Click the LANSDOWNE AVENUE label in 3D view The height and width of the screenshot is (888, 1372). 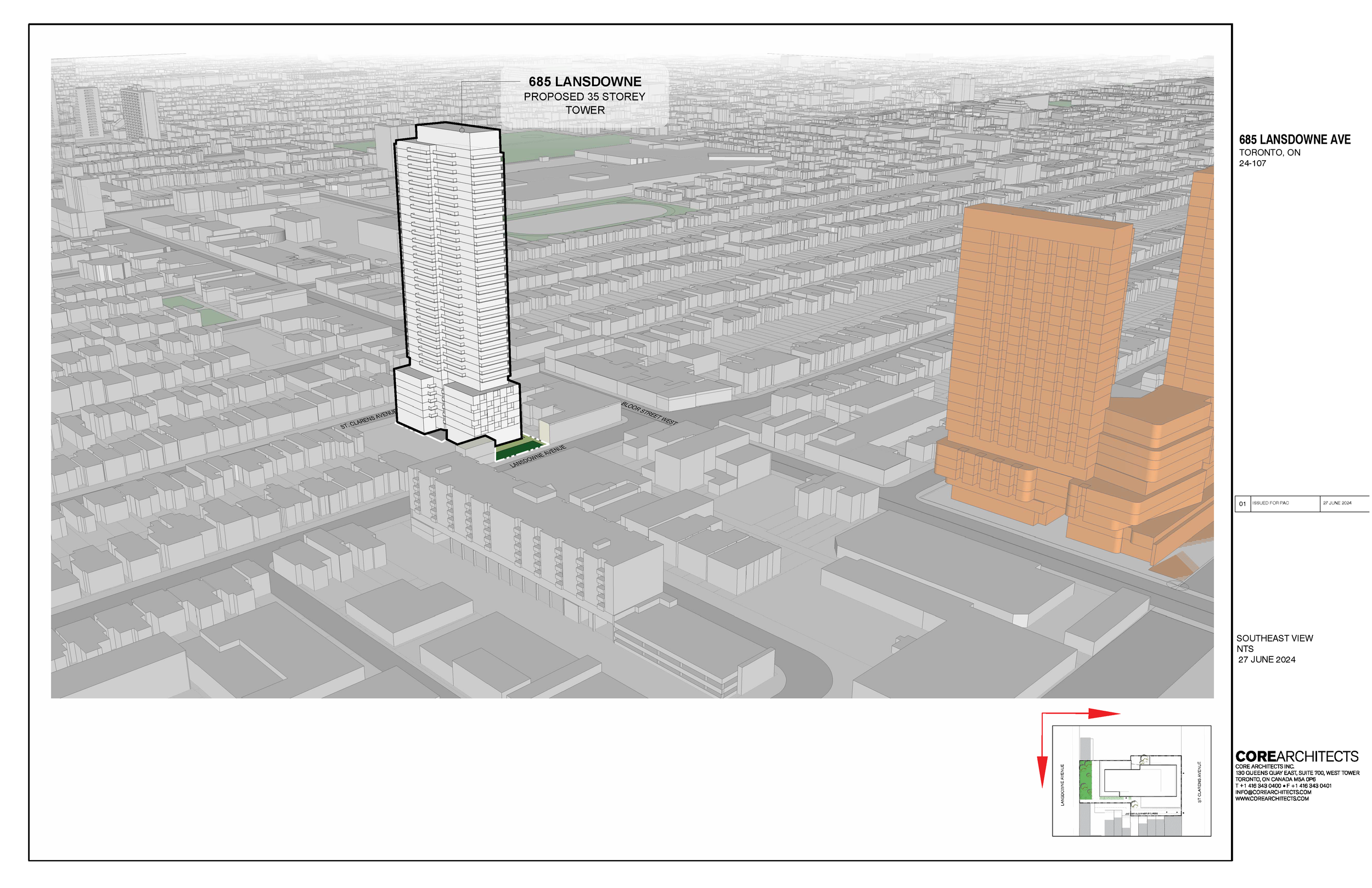(x=538, y=456)
